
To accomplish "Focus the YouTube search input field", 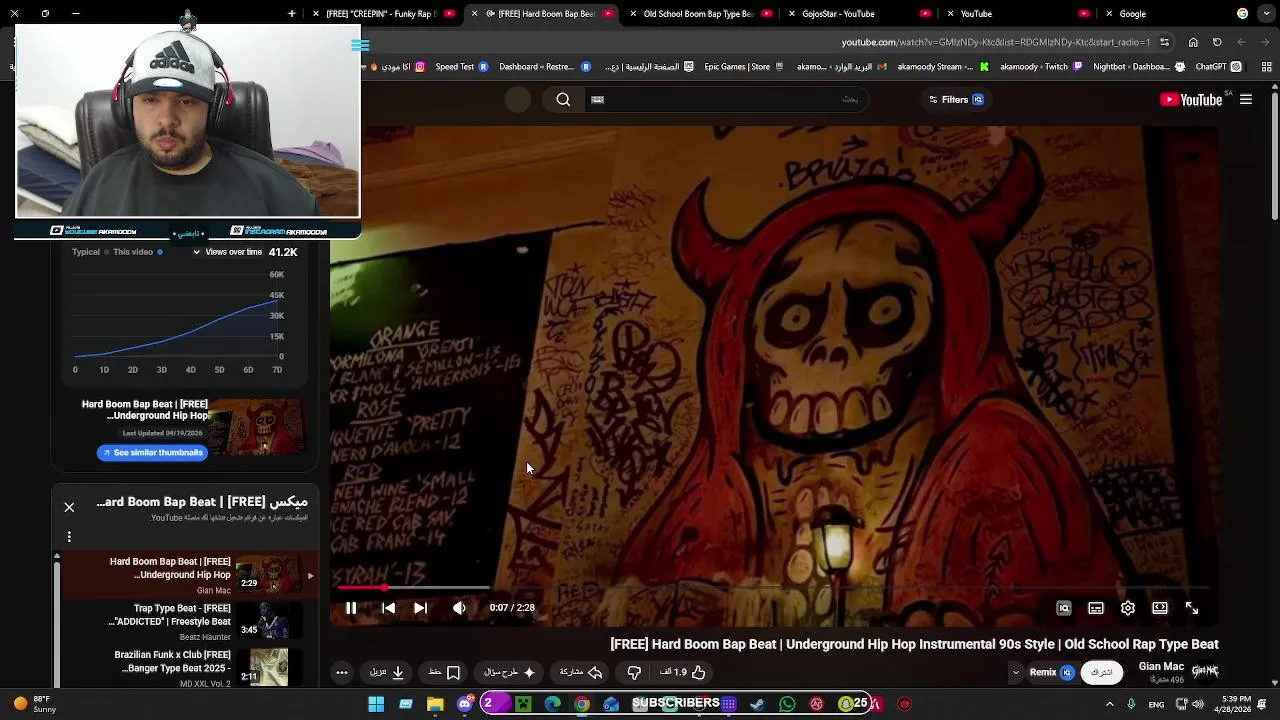I will click(x=725, y=99).
